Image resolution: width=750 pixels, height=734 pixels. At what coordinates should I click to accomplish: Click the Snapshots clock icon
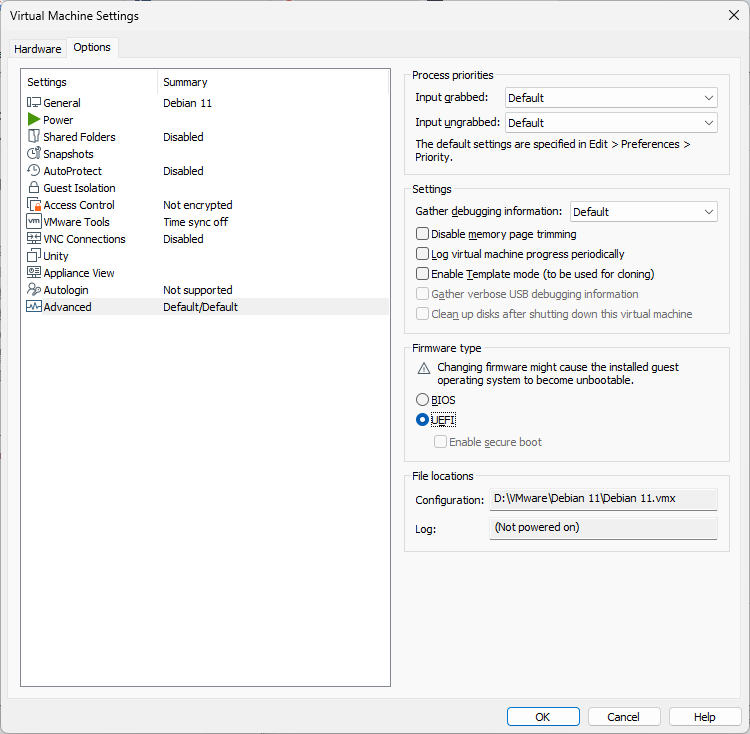click(x=33, y=153)
